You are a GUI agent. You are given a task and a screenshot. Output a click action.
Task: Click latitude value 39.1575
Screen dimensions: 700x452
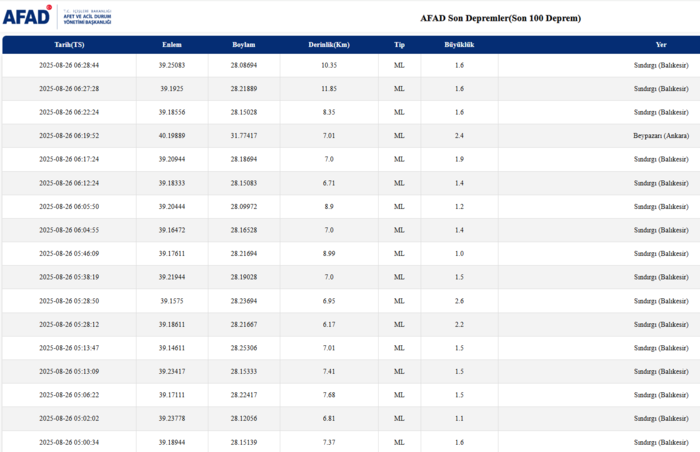point(172,301)
